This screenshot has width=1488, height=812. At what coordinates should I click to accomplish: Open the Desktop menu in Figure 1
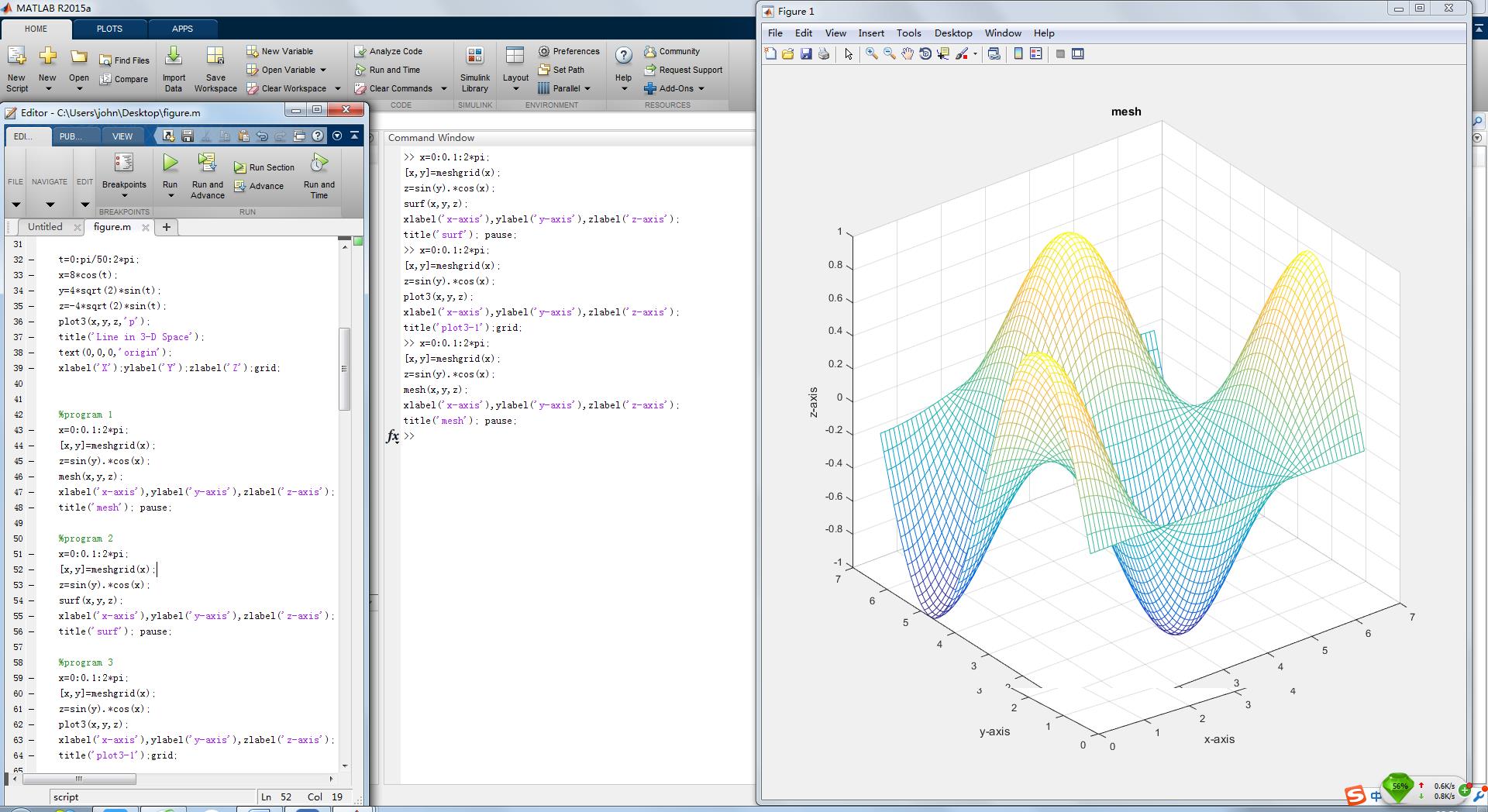point(953,33)
